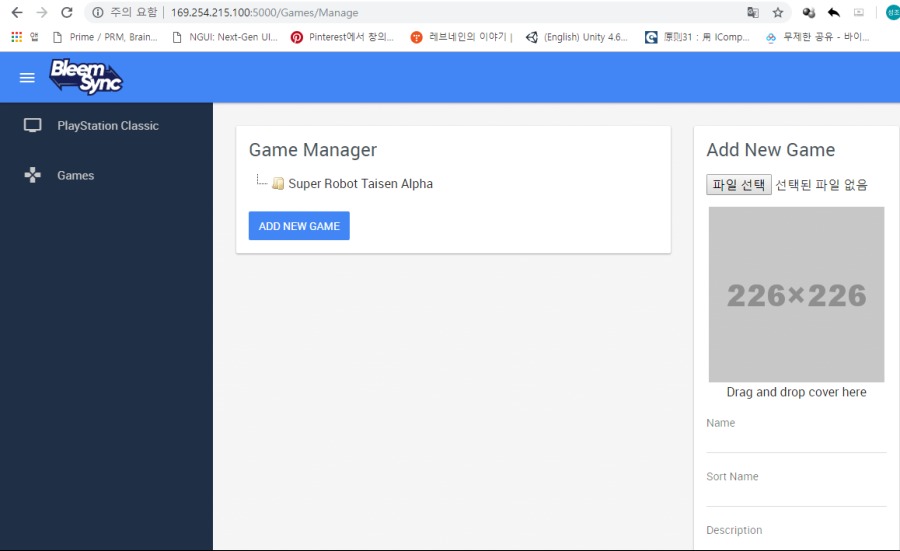This screenshot has width=900, height=551.
Task: Reload the page with the refresh icon
Action: pos(67,12)
